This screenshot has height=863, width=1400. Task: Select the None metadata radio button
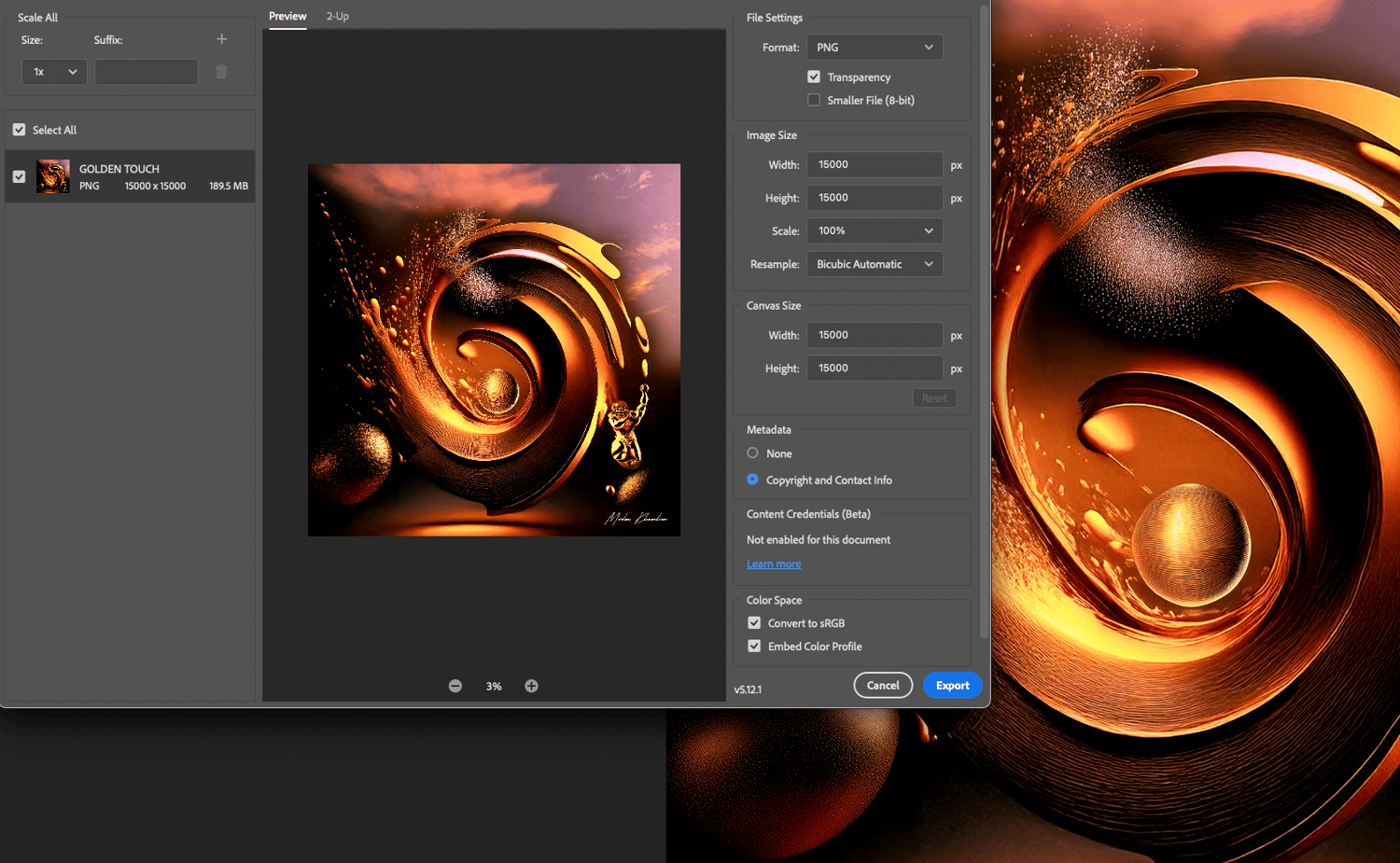point(752,453)
